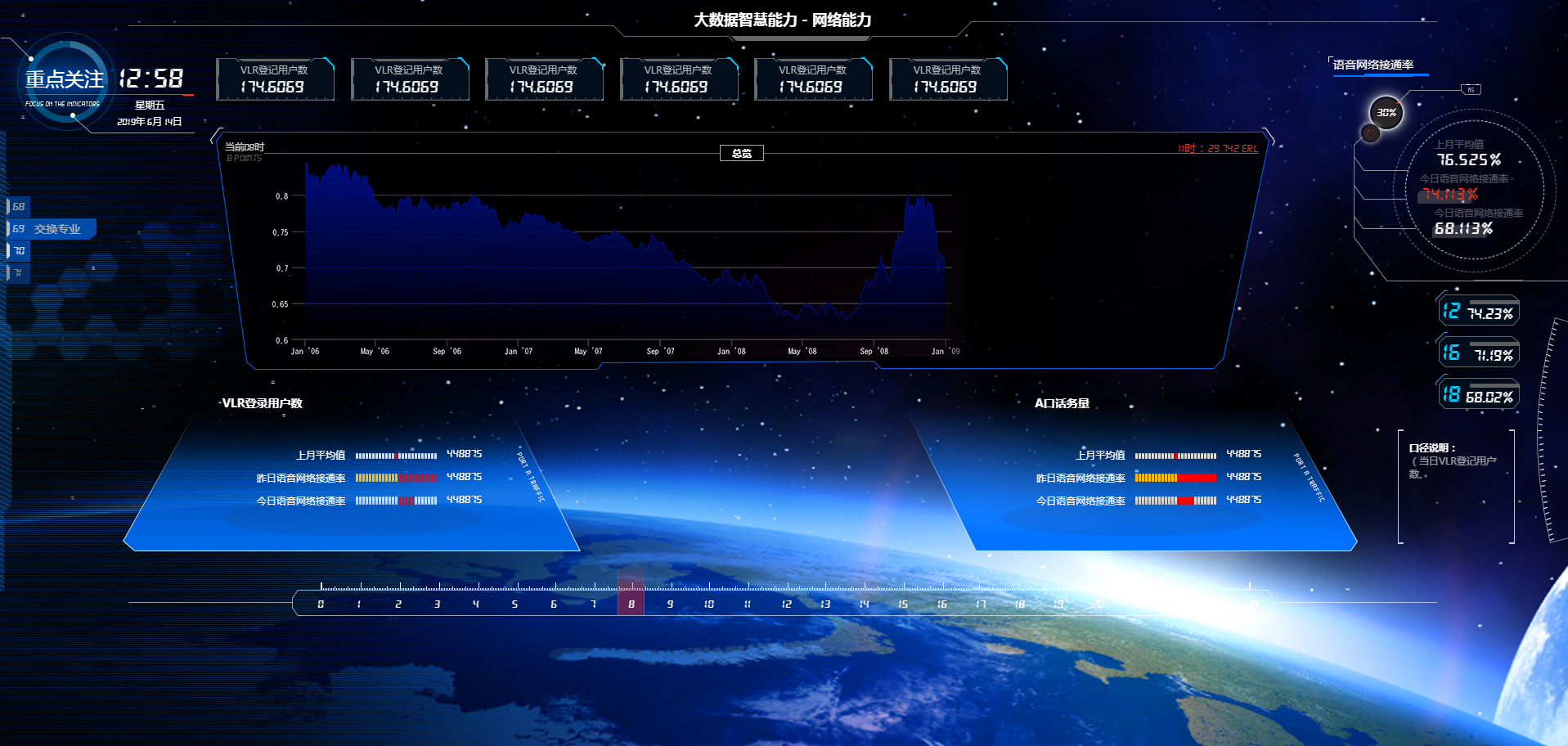Select hour 2 on the timeline
The image size is (1568, 746).
coord(398,604)
